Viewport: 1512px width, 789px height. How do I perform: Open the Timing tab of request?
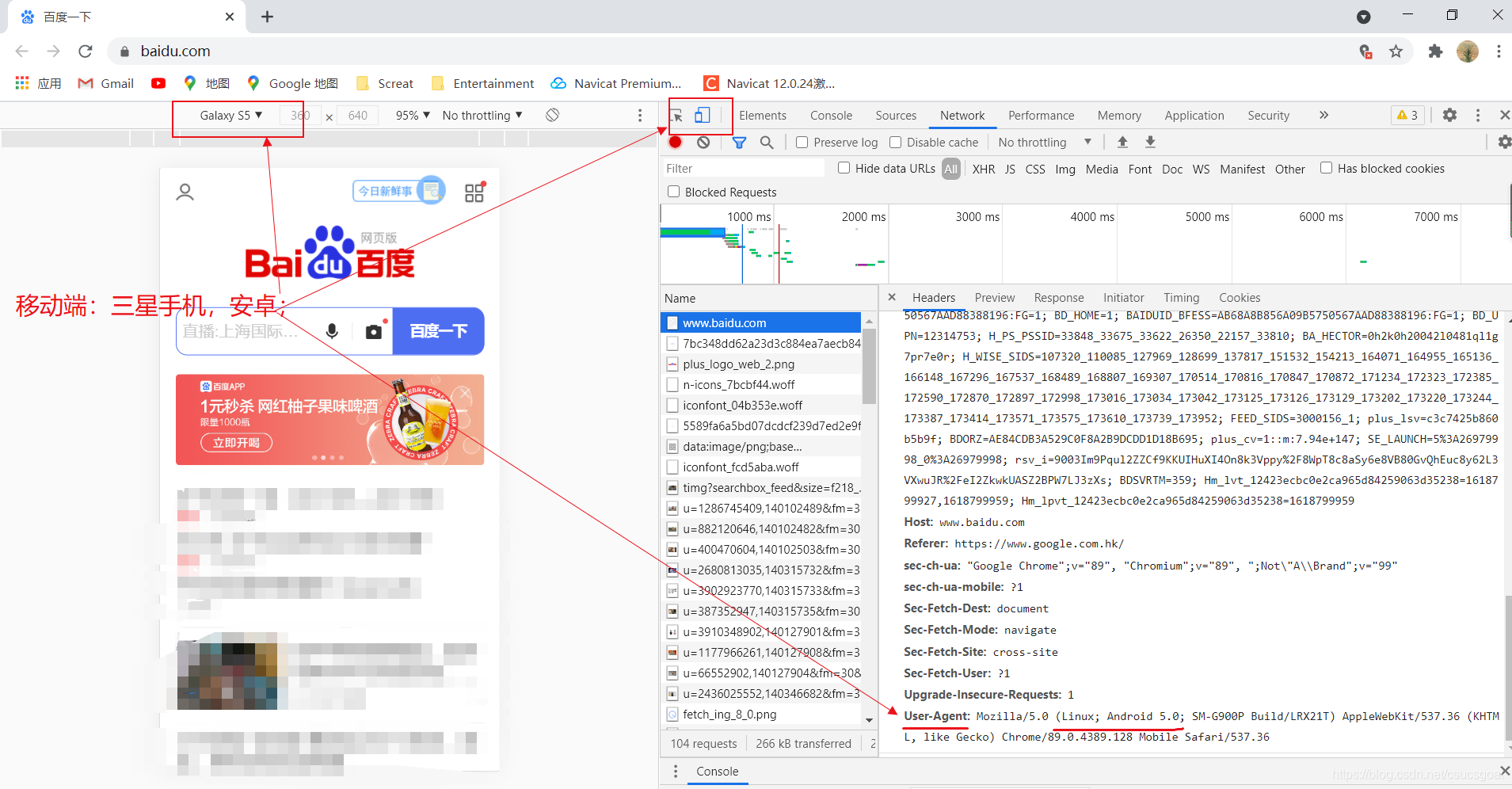click(1181, 298)
